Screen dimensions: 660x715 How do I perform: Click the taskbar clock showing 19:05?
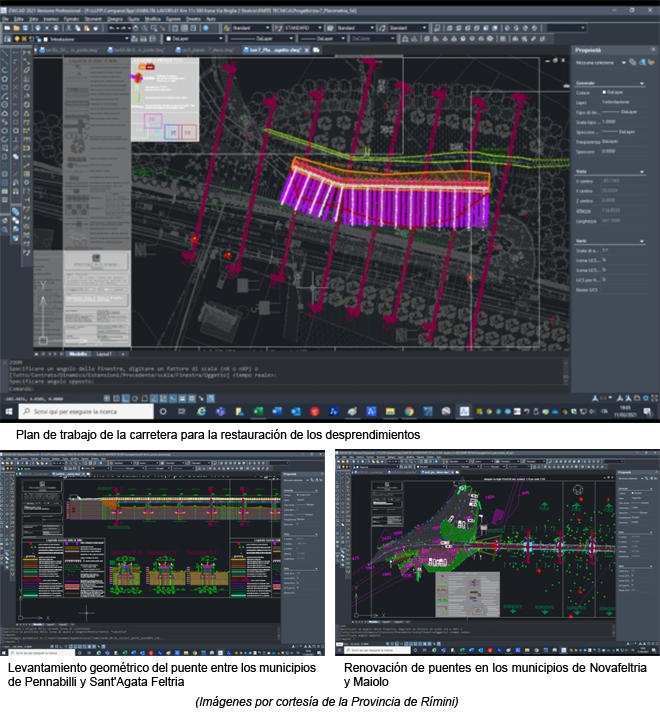click(625, 411)
